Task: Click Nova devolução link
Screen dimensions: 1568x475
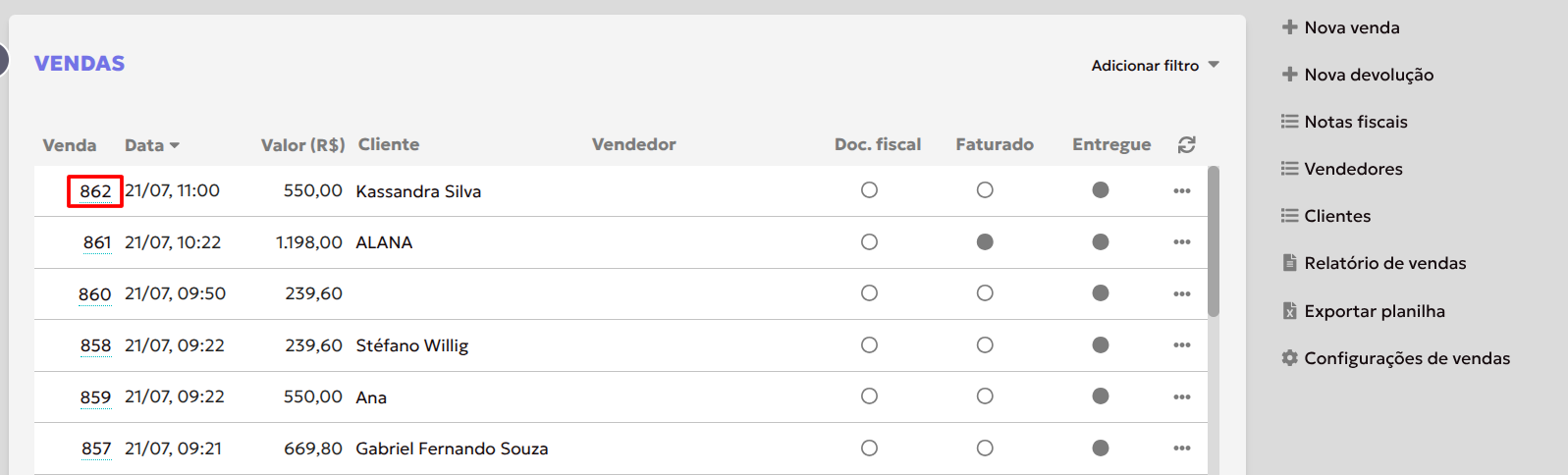Action: [1369, 75]
